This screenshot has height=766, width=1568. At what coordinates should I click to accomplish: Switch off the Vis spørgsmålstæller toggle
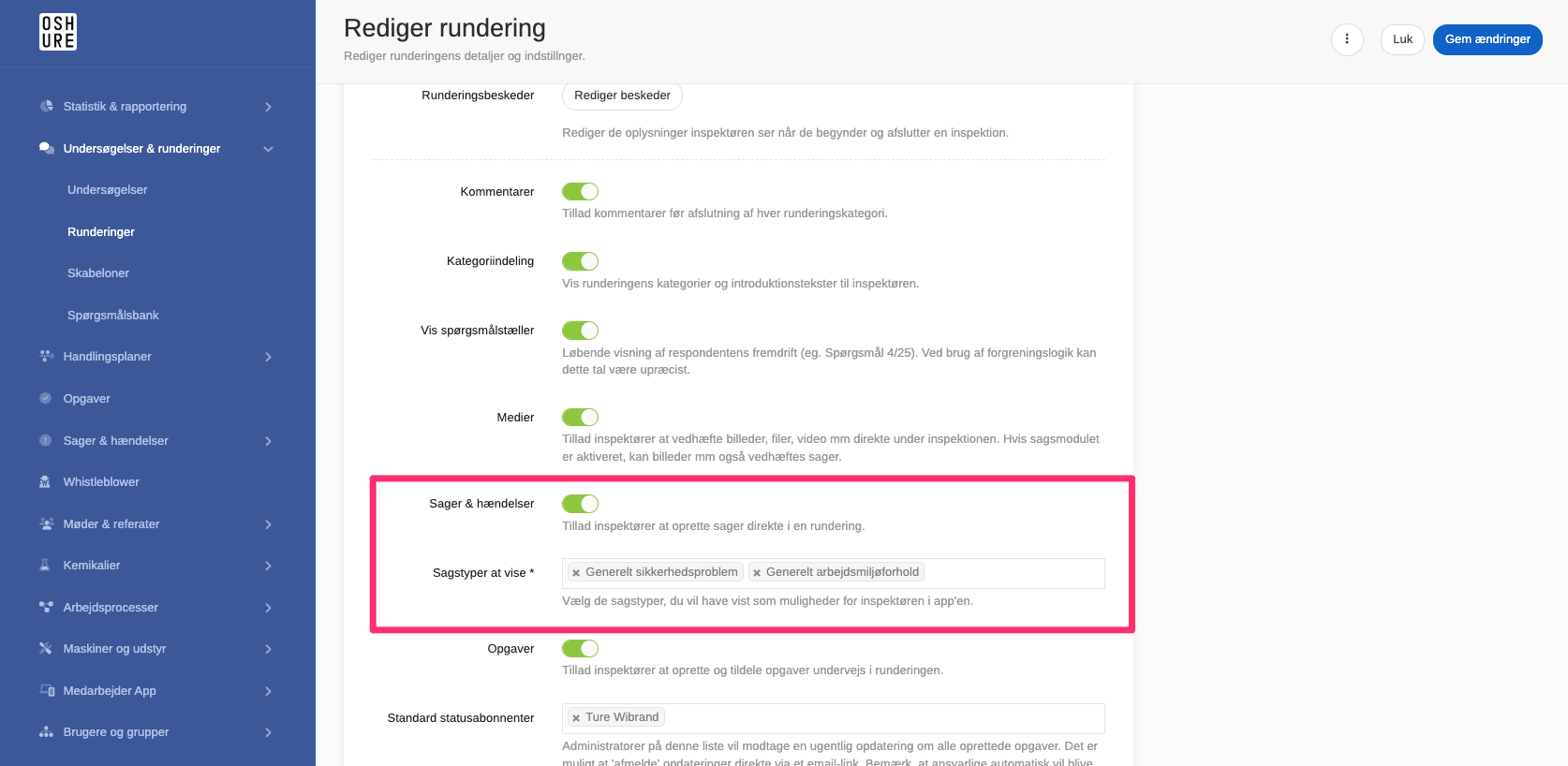pyautogui.click(x=580, y=331)
